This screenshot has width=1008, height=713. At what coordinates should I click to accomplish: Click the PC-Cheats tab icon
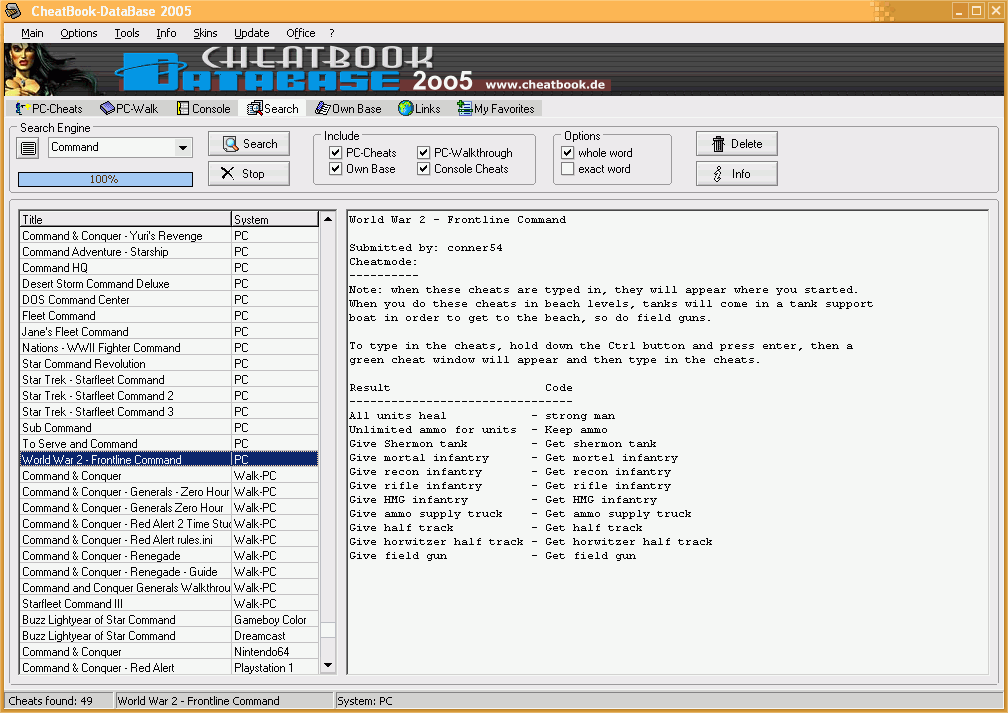(22, 109)
